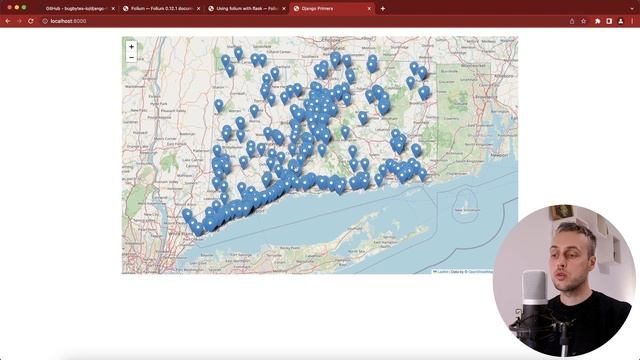Screen dimensions: 640x360
Task: Share this page icon
Action: [572, 21]
